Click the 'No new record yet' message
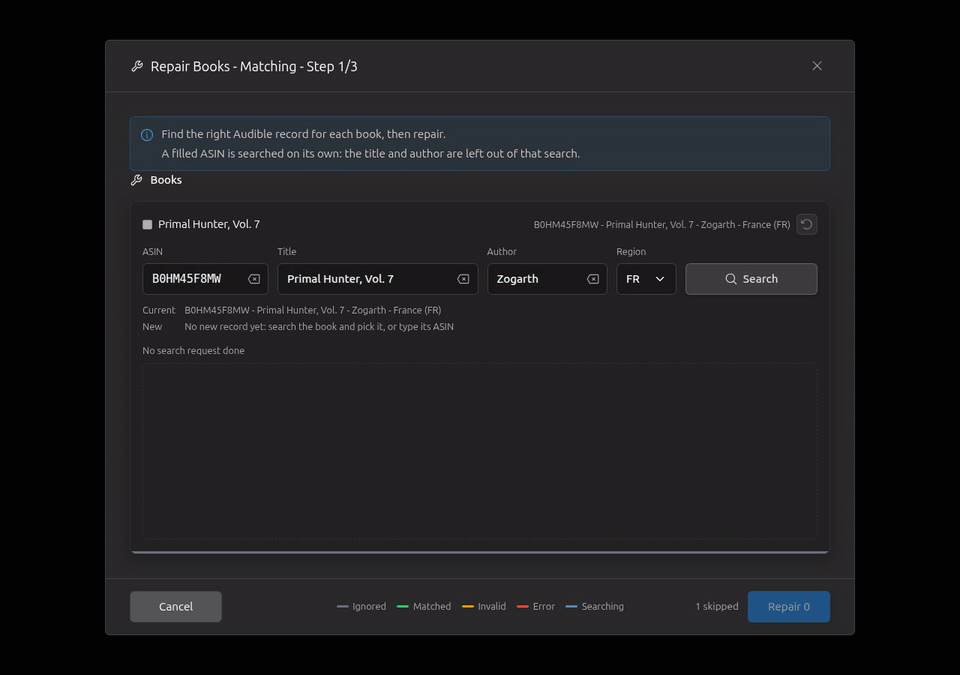Image resolution: width=960 pixels, height=675 pixels. (x=319, y=326)
